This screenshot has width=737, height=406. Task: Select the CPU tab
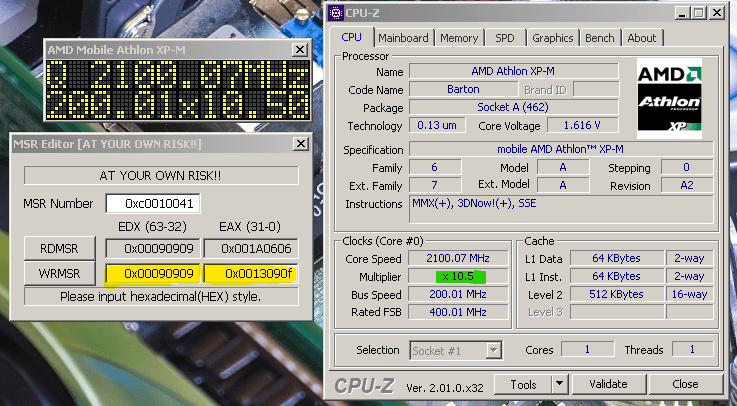coord(352,37)
